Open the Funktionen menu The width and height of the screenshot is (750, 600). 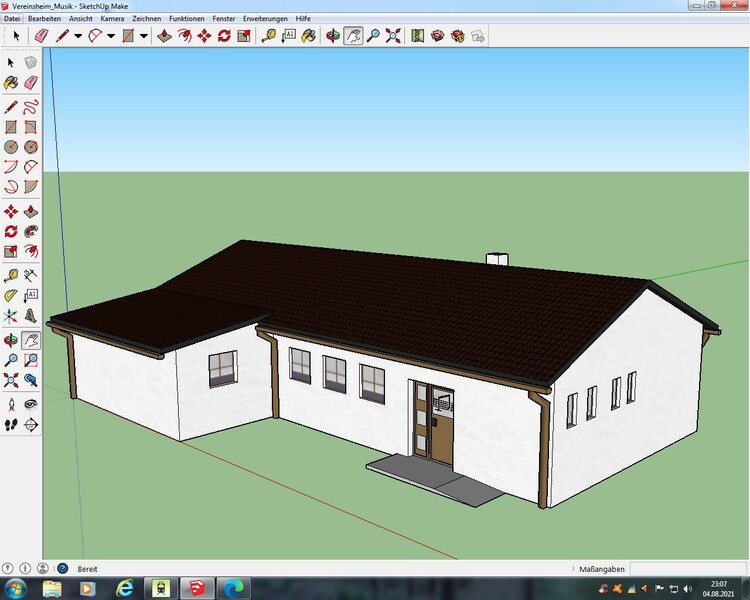[x=187, y=19]
